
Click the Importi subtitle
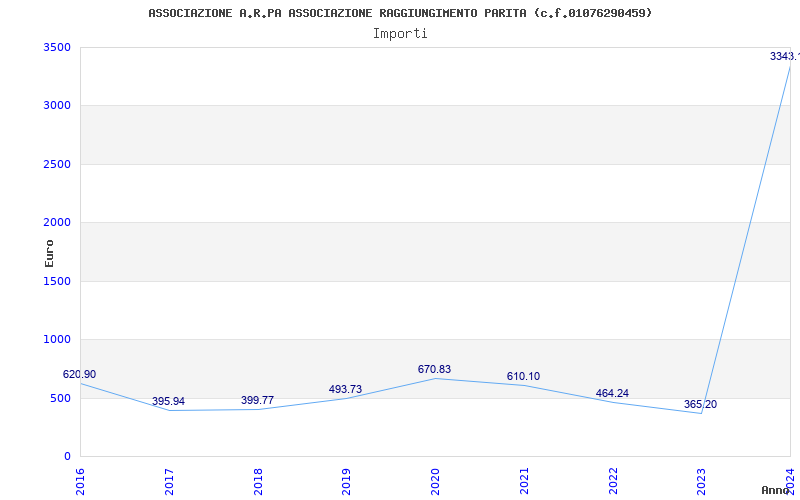400,34
